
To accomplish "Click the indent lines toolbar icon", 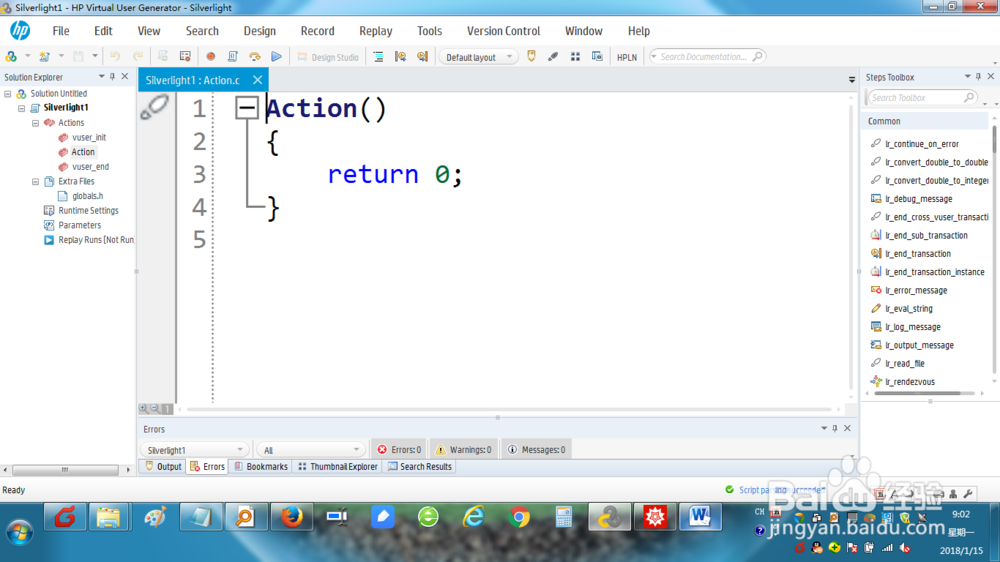I will [x=378, y=57].
